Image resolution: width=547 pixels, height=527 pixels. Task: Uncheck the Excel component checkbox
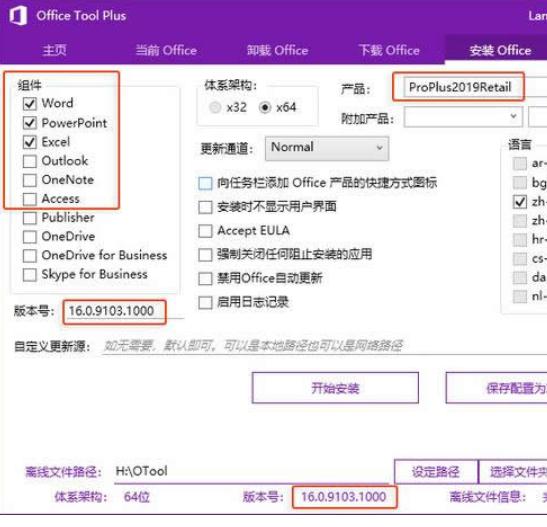click(x=30, y=142)
